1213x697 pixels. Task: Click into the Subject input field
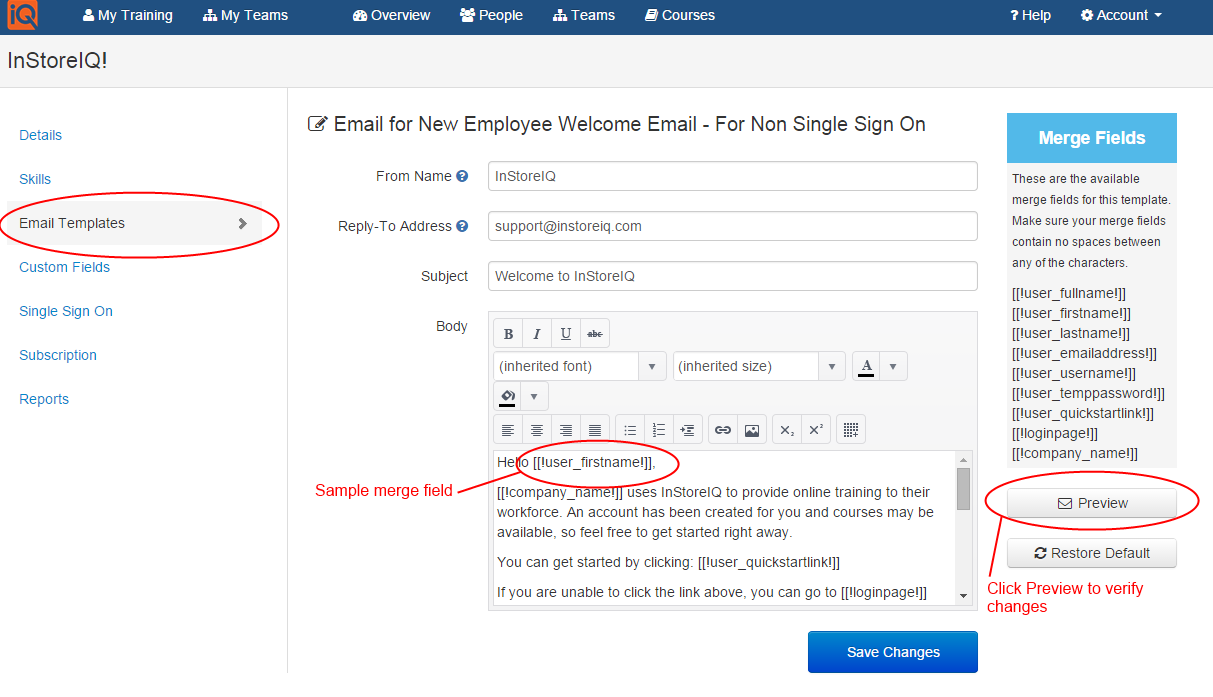click(732, 276)
